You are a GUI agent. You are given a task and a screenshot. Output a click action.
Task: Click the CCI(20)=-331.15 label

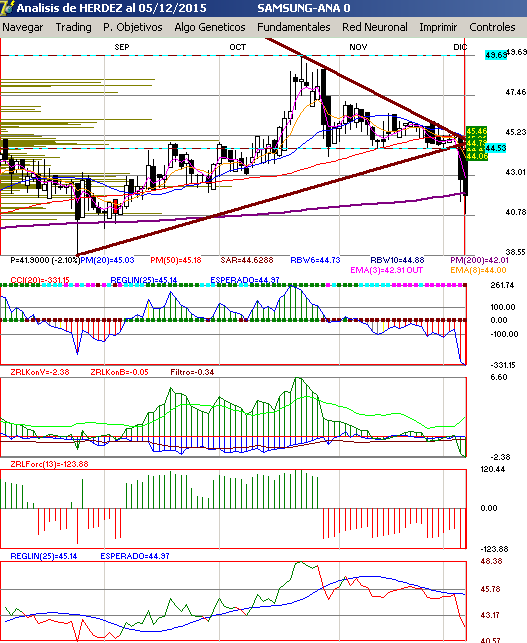[x=40, y=280]
